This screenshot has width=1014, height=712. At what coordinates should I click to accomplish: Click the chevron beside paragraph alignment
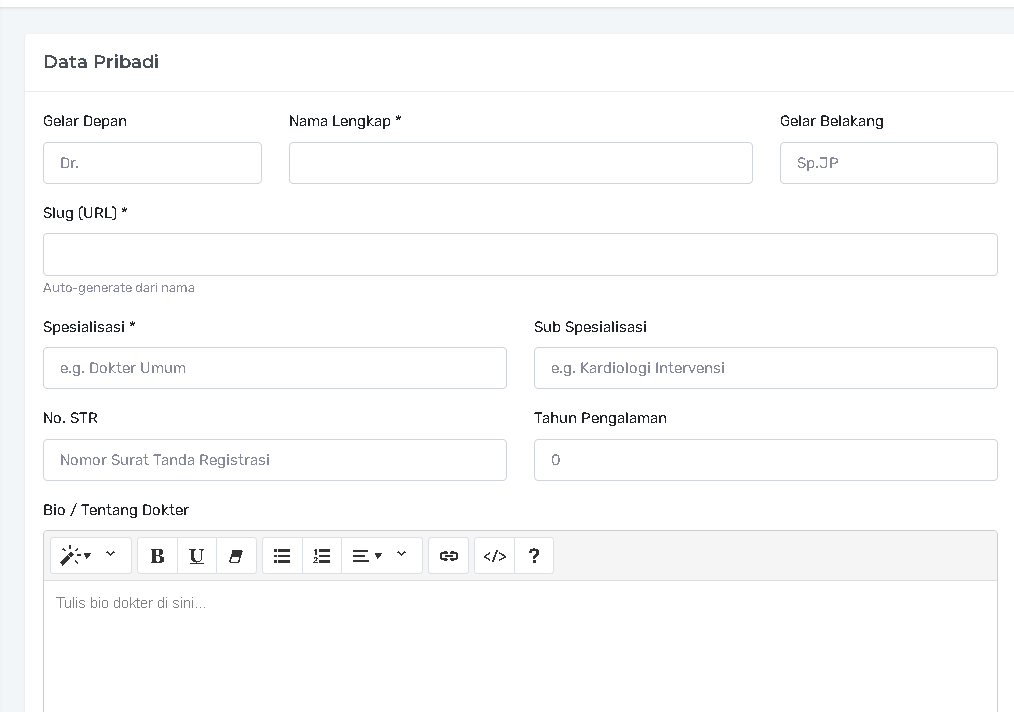click(x=402, y=554)
